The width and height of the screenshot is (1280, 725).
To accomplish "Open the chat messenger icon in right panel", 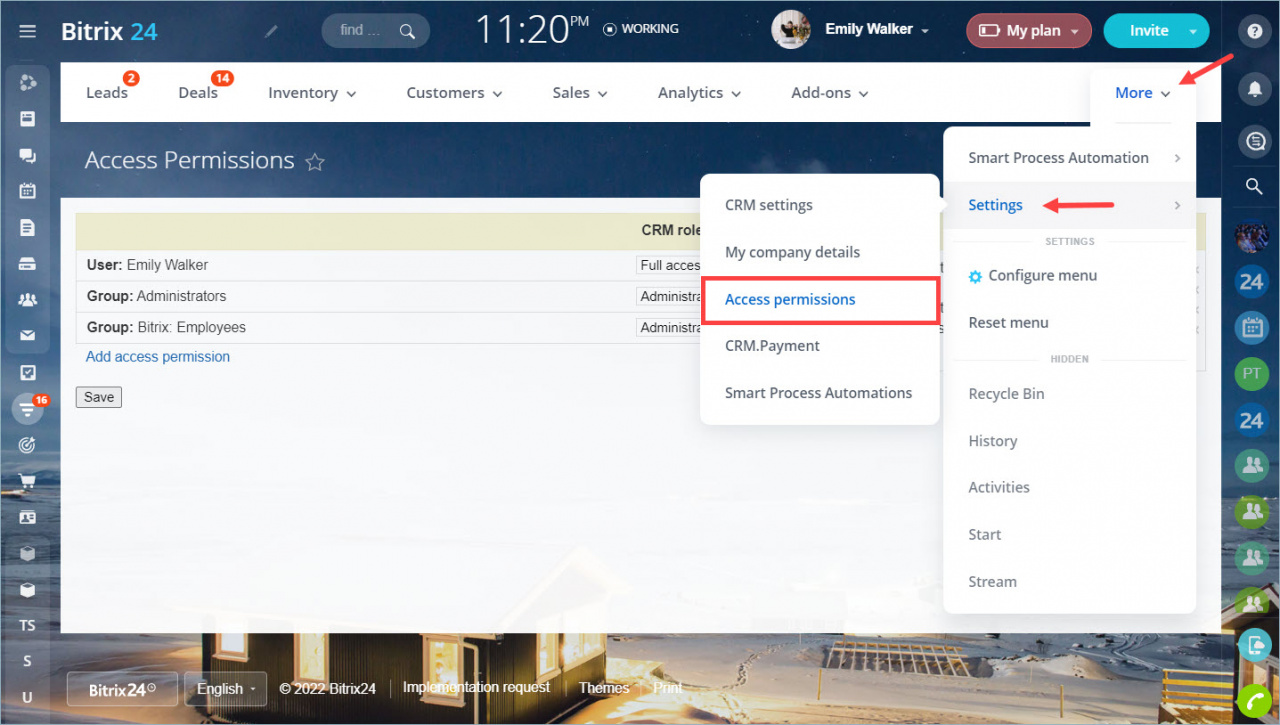I will (1253, 142).
